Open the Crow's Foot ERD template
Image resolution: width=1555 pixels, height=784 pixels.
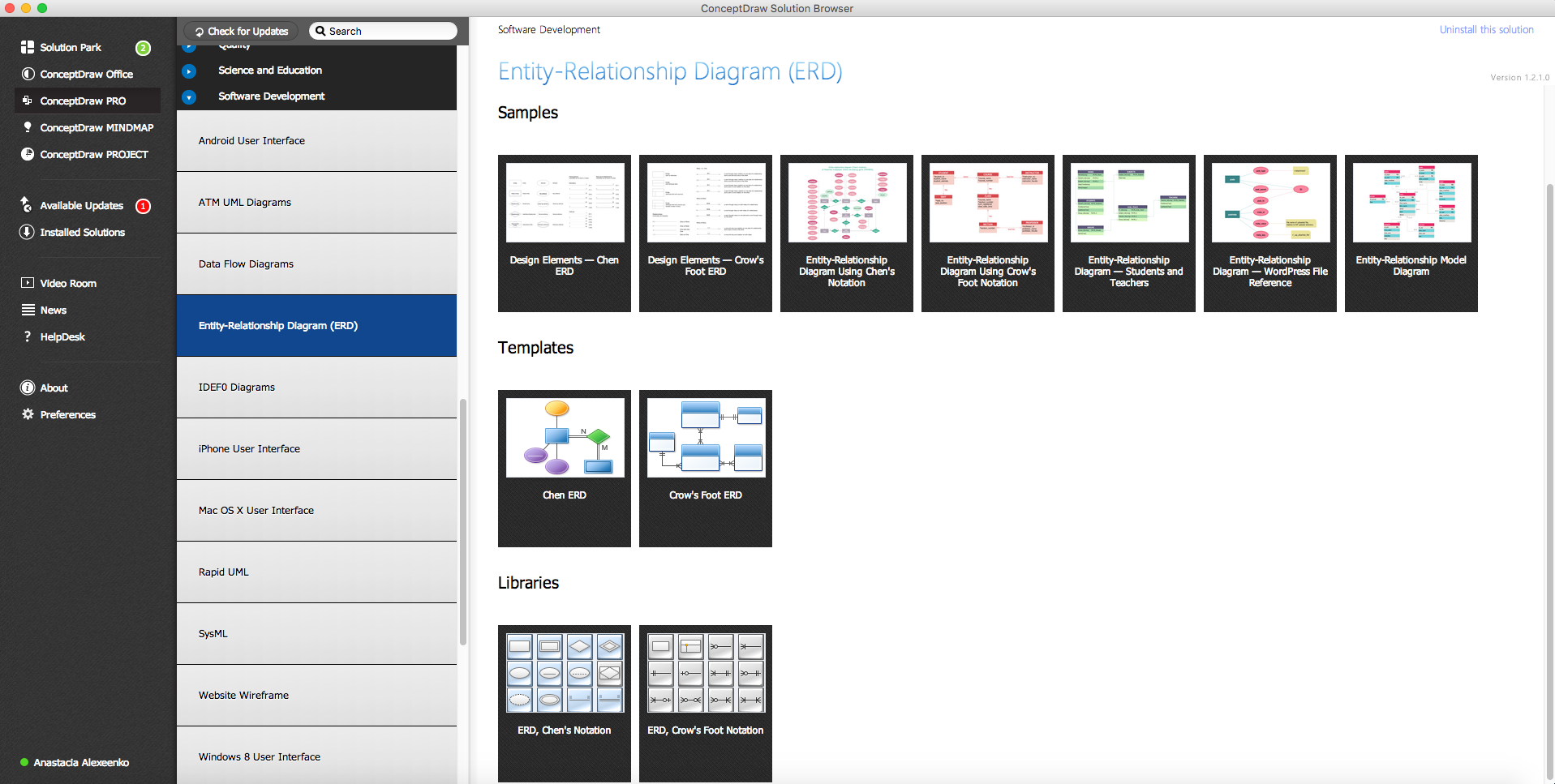[x=706, y=469]
